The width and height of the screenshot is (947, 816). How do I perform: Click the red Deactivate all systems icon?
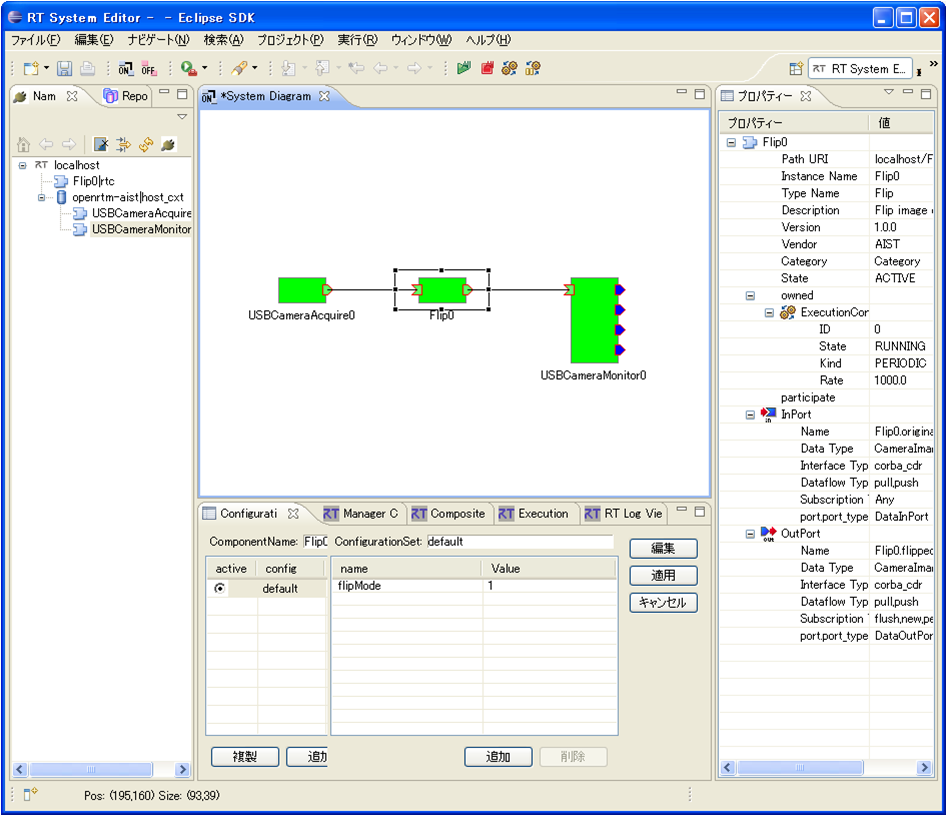(487, 68)
